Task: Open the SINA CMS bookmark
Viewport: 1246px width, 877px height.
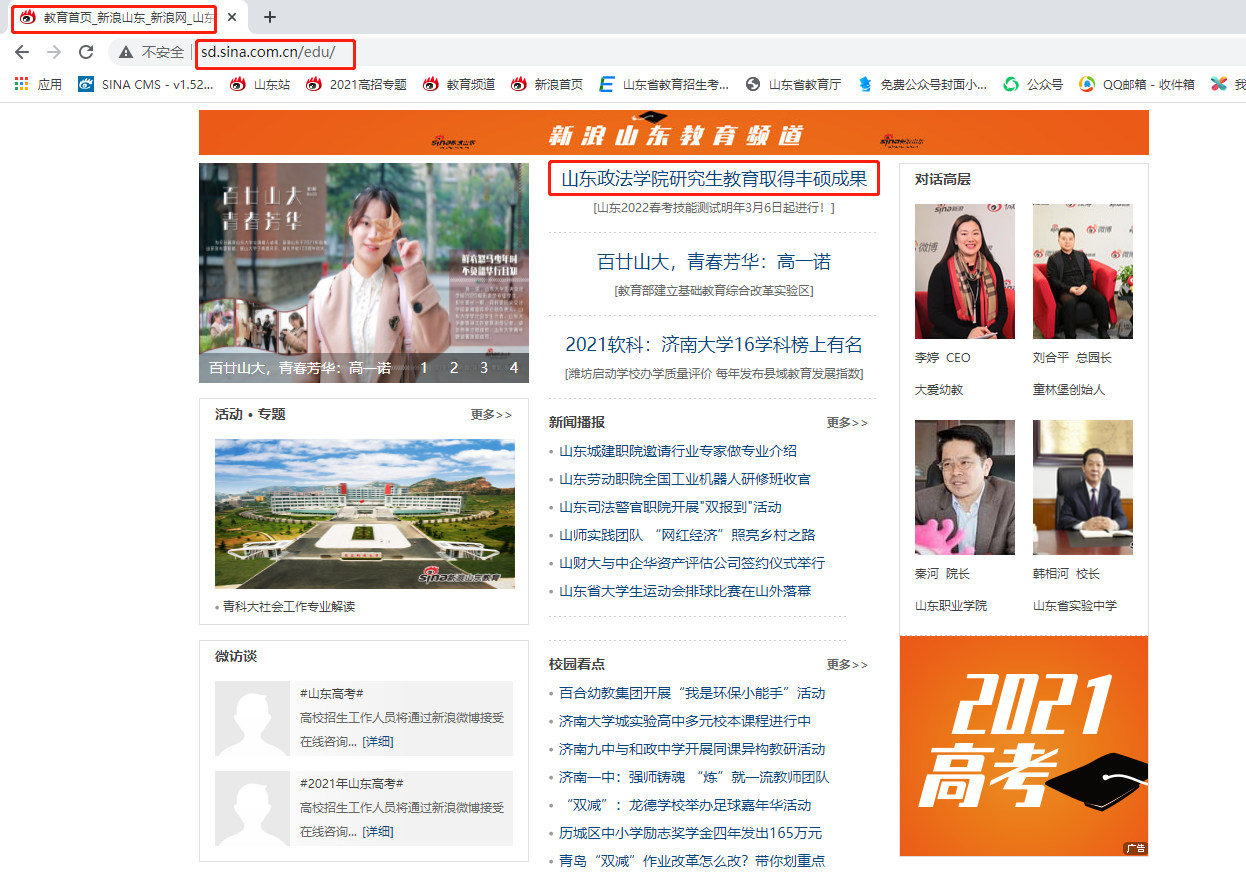Action: [x=146, y=85]
